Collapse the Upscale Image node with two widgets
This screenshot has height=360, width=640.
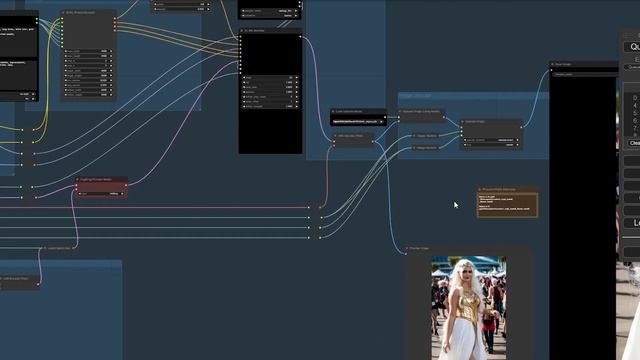463,122
